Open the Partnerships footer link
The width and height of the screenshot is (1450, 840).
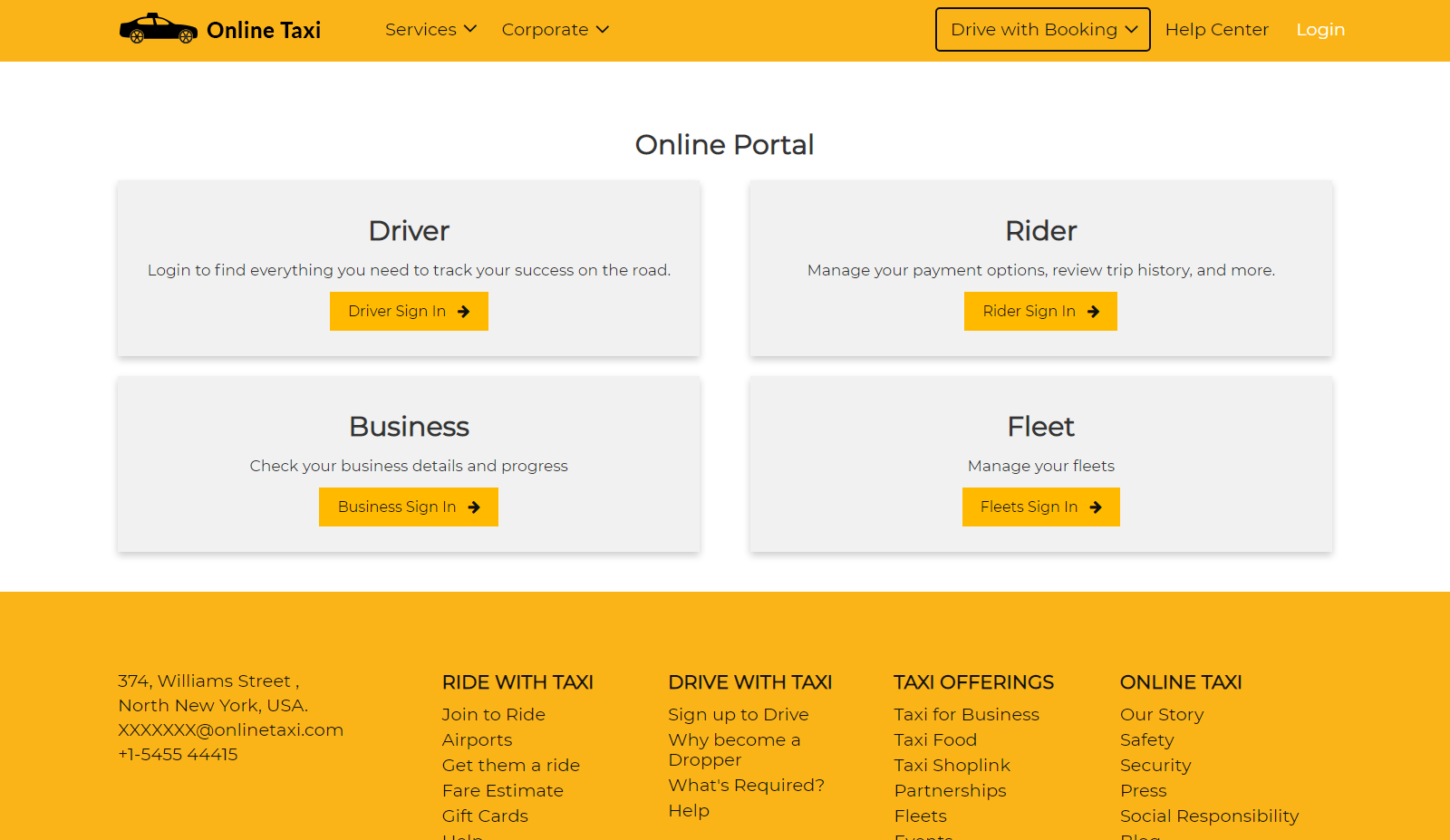click(951, 791)
